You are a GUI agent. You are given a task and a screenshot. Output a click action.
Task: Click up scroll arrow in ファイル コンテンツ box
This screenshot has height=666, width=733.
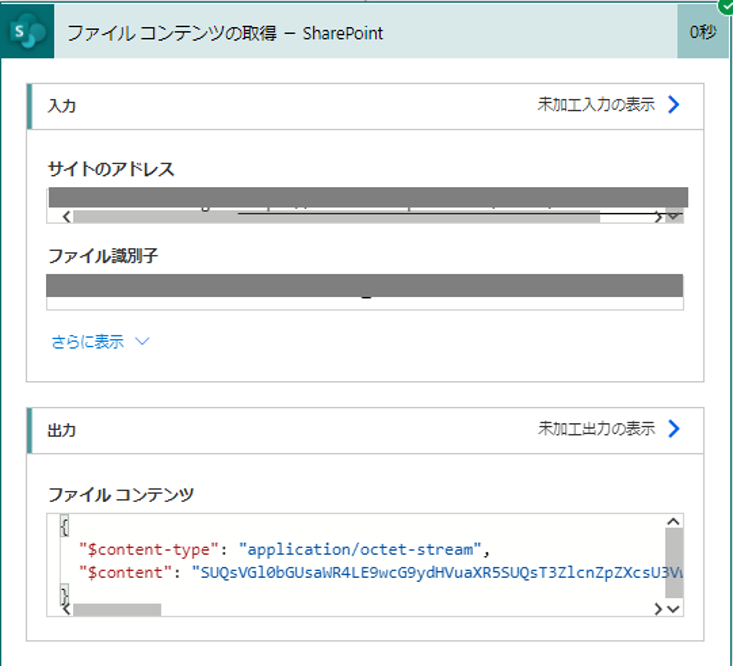673,522
